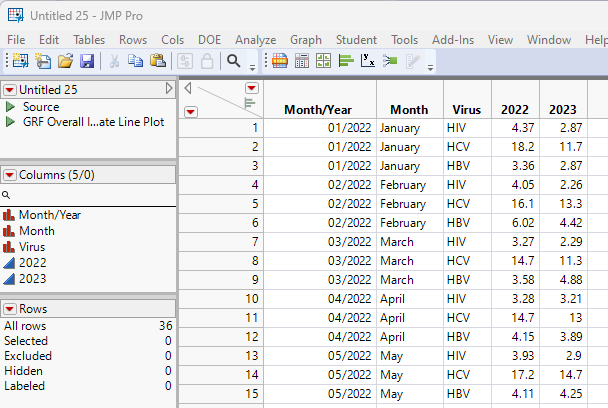Open rows red triangle in table corner

pyautogui.click(x=190, y=112)
